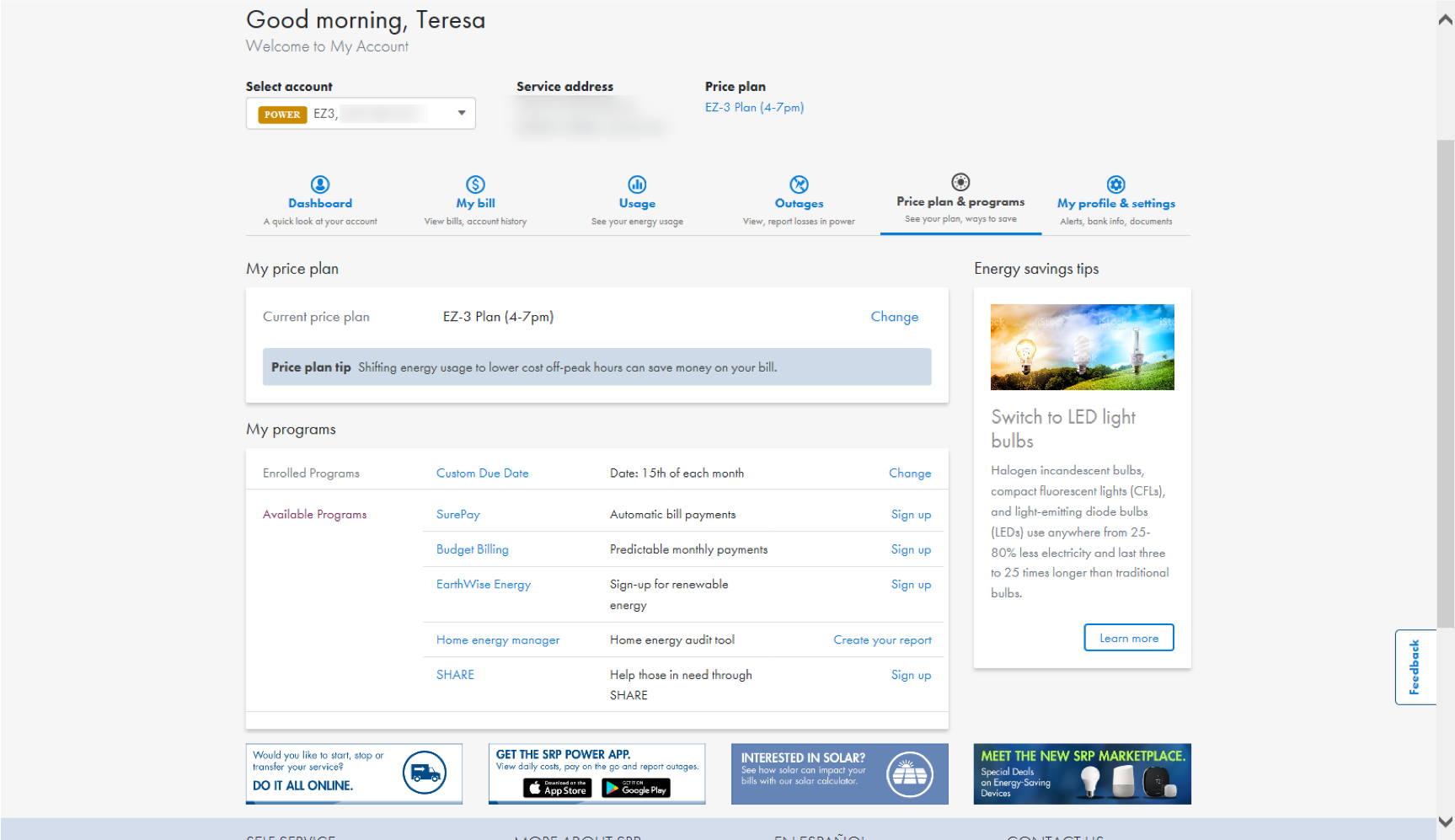Click the POWER badge in the account selector
Screen dimensions: 1455x840
click(281, 114)
